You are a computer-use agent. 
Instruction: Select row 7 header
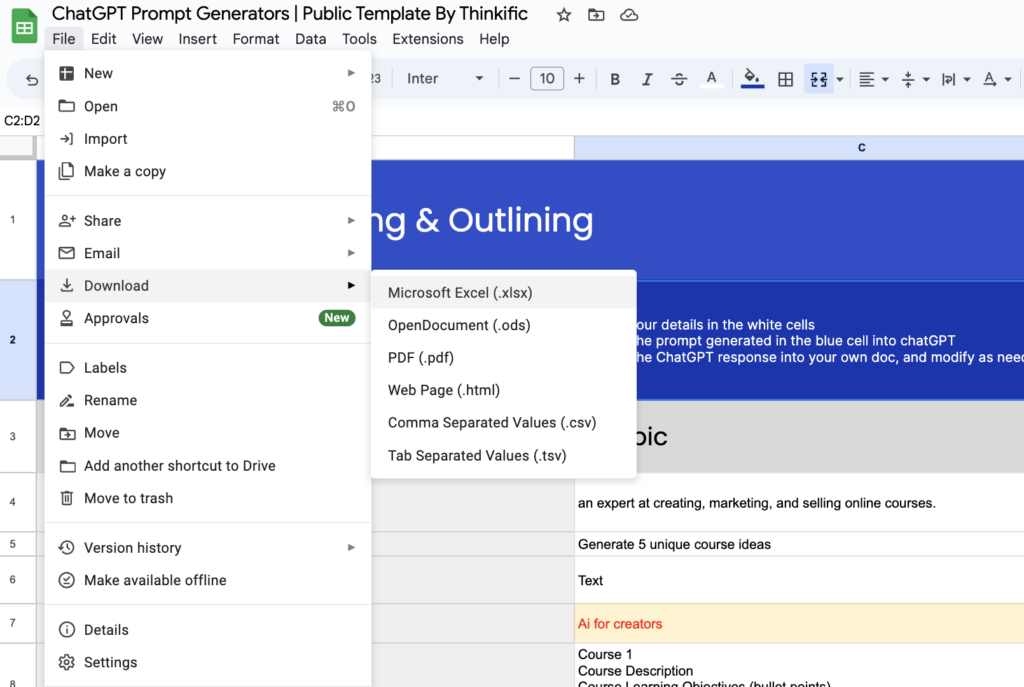tap(17, 623)
